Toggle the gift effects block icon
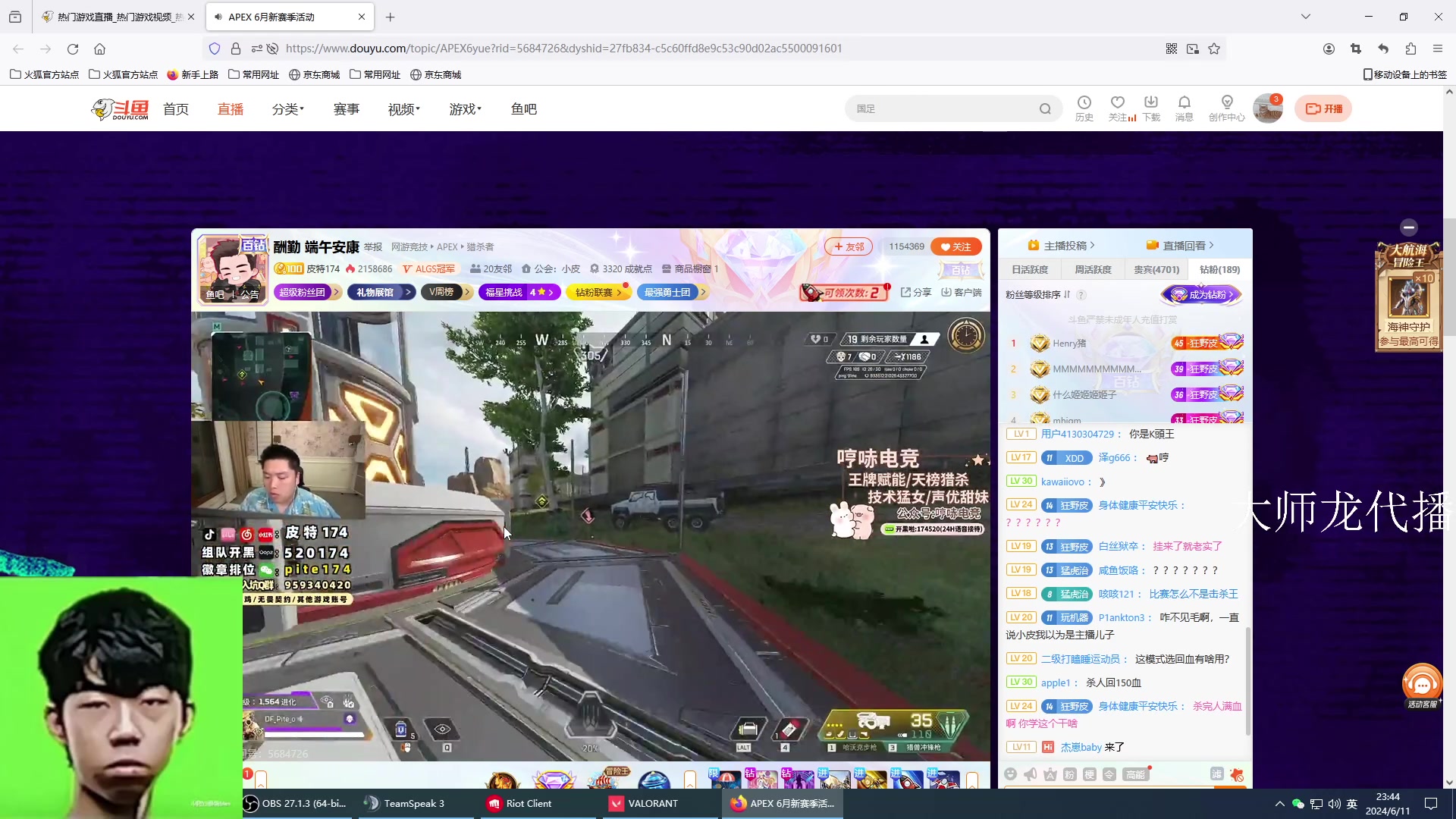Screen dimensions: 1456x819 1237,773
